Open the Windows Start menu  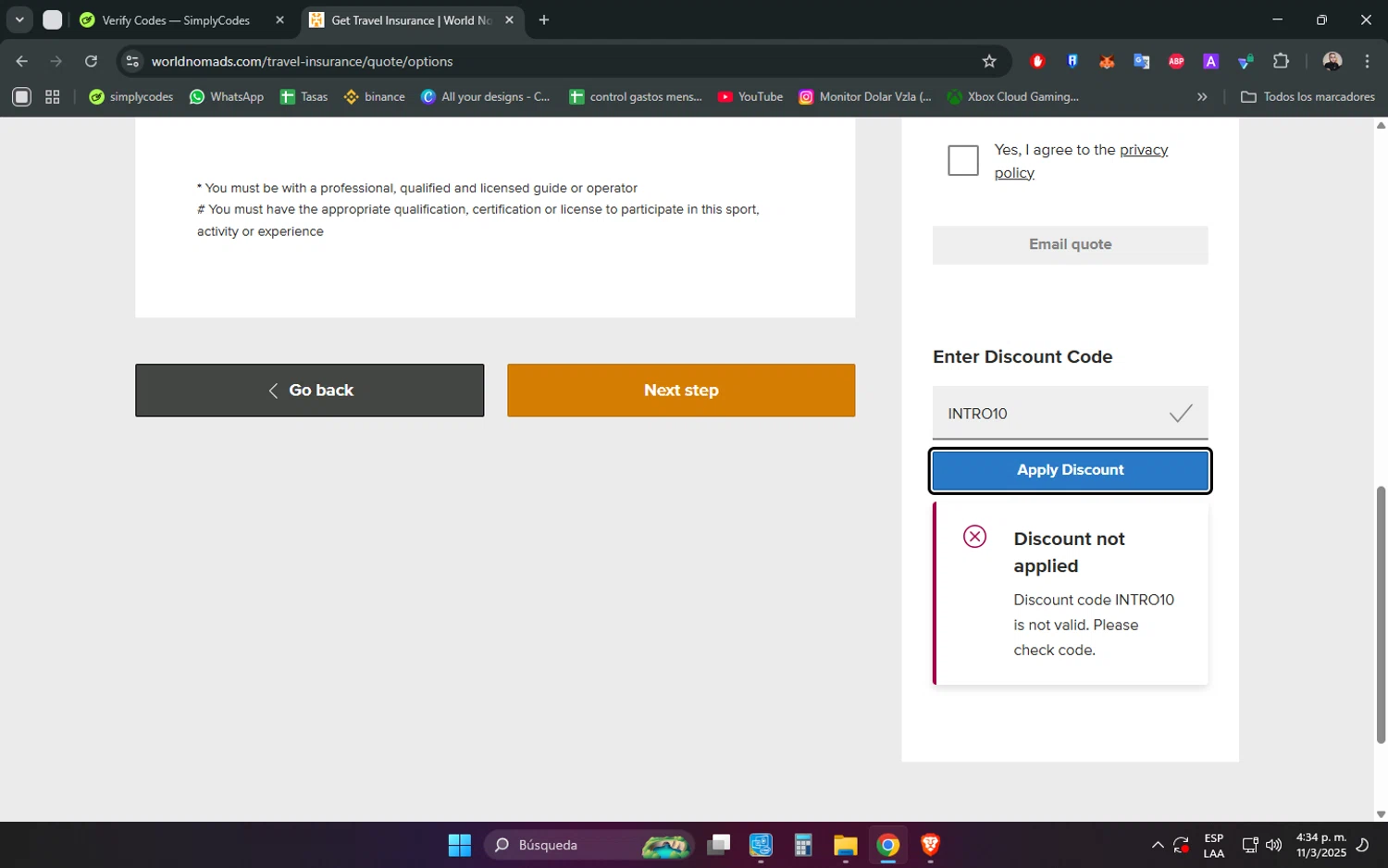click(x=460, y=845)
